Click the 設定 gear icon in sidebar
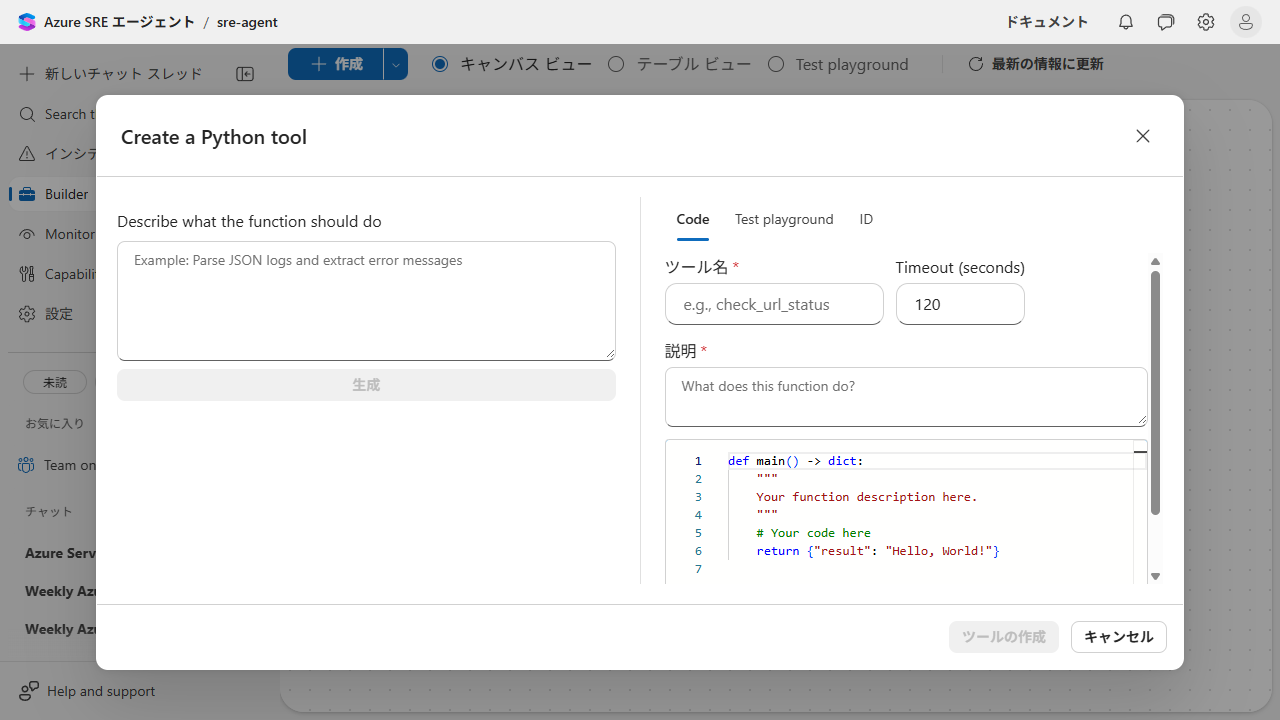Viewport: 1280px width, 720px height. (27, 314)
